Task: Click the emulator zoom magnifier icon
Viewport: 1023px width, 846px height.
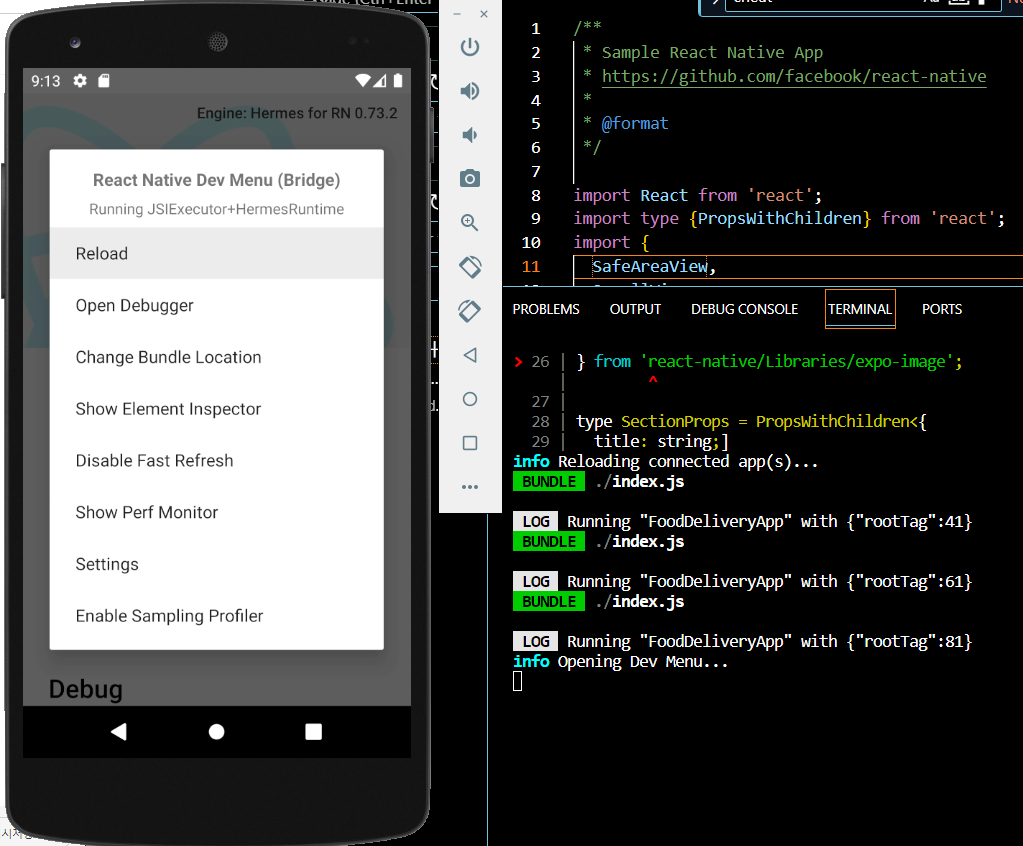Action: click(470, 222)
